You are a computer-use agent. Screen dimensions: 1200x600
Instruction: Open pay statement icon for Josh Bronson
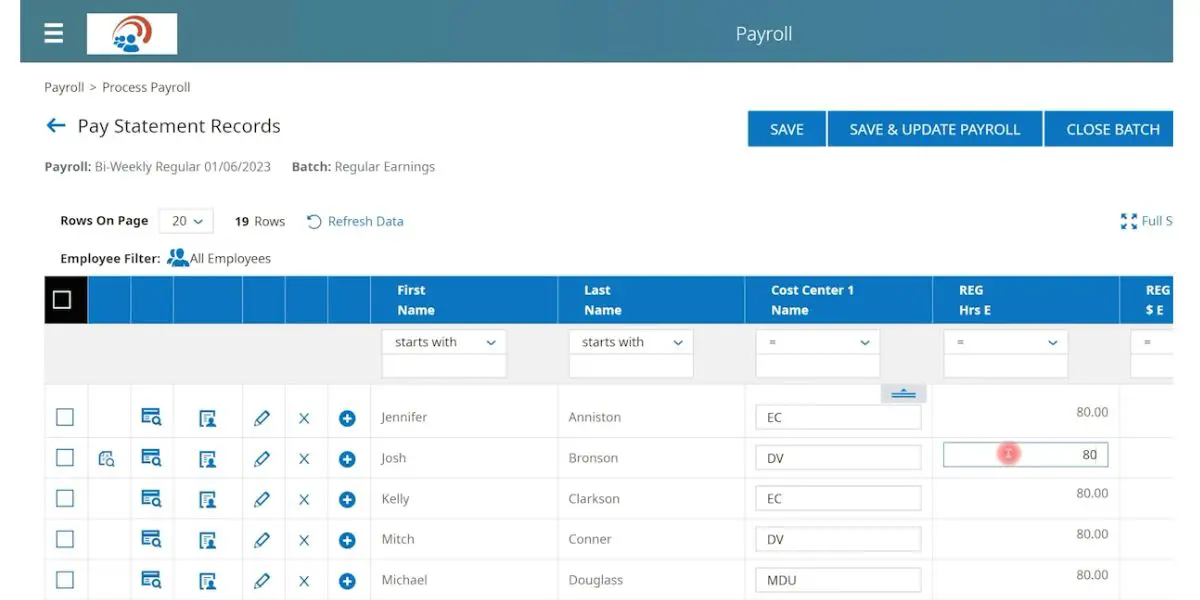click(x=208, y=459)
